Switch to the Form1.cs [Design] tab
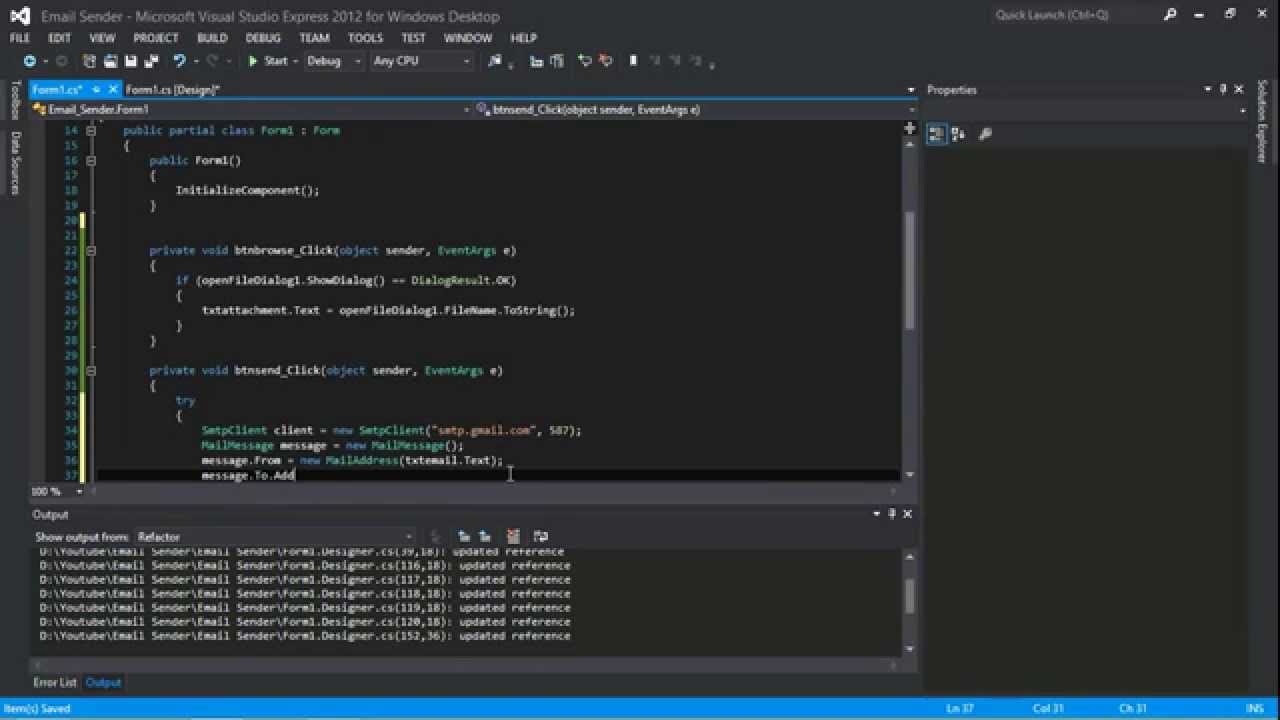Viewport: 1280px width, 720px height. pyautogui.click(x=173, y=90)
